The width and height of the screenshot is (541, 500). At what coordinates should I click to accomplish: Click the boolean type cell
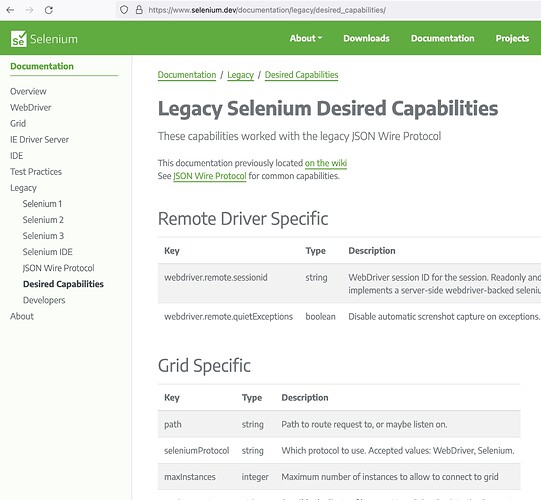click(320, 316)
